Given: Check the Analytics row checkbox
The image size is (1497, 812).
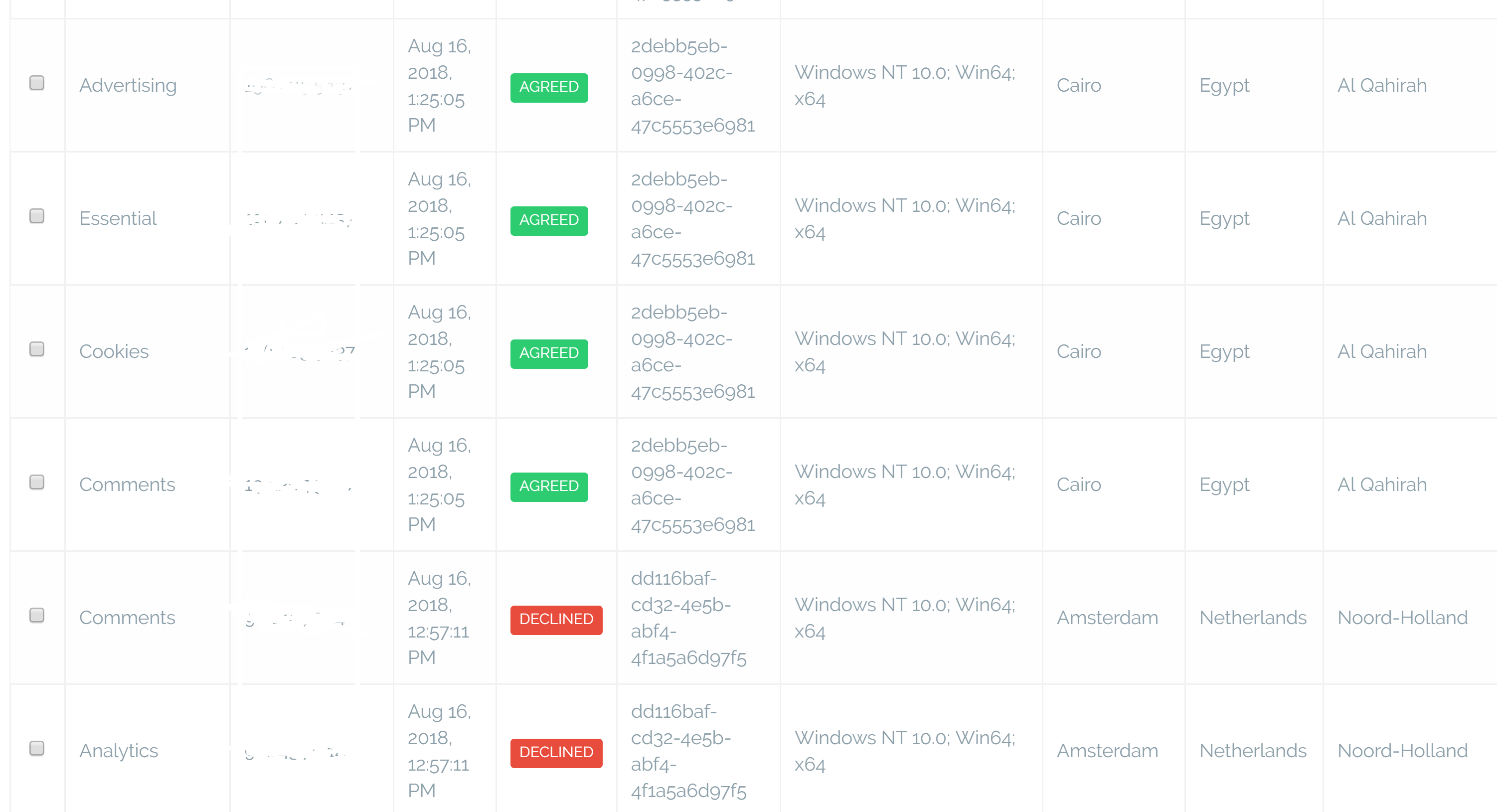Looking at the screenshot, I should tap(36, 748).
